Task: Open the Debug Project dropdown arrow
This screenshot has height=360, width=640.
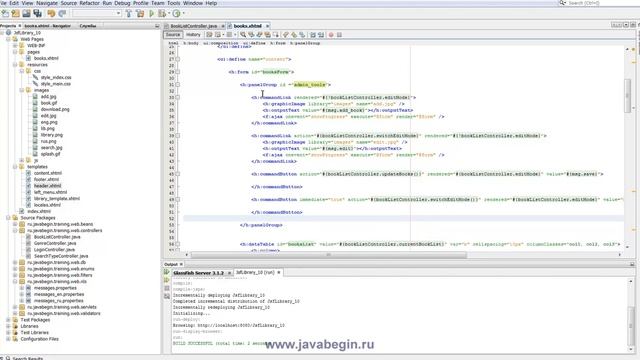Action: [x=168, y=13]
